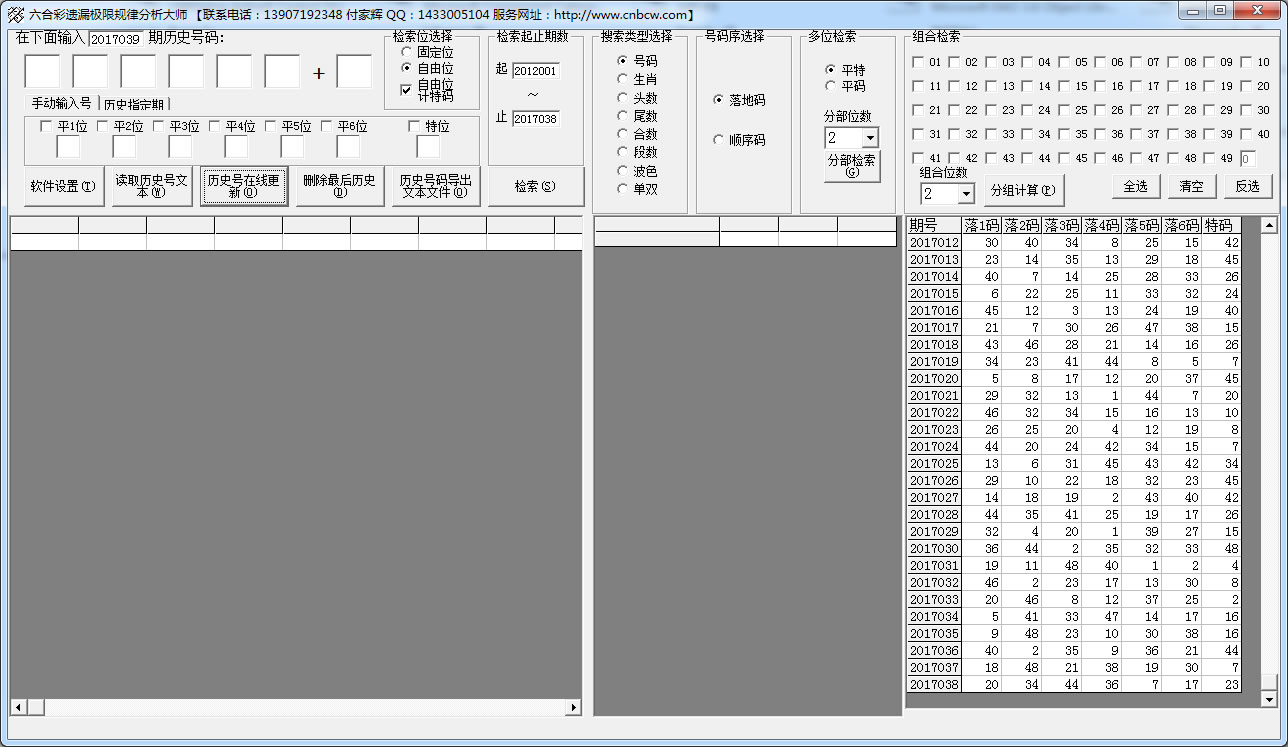Viewport: 1288px width, 747px height.
Task: Switch to the 手动输入号 tab
Action: [x=61, y=104]
